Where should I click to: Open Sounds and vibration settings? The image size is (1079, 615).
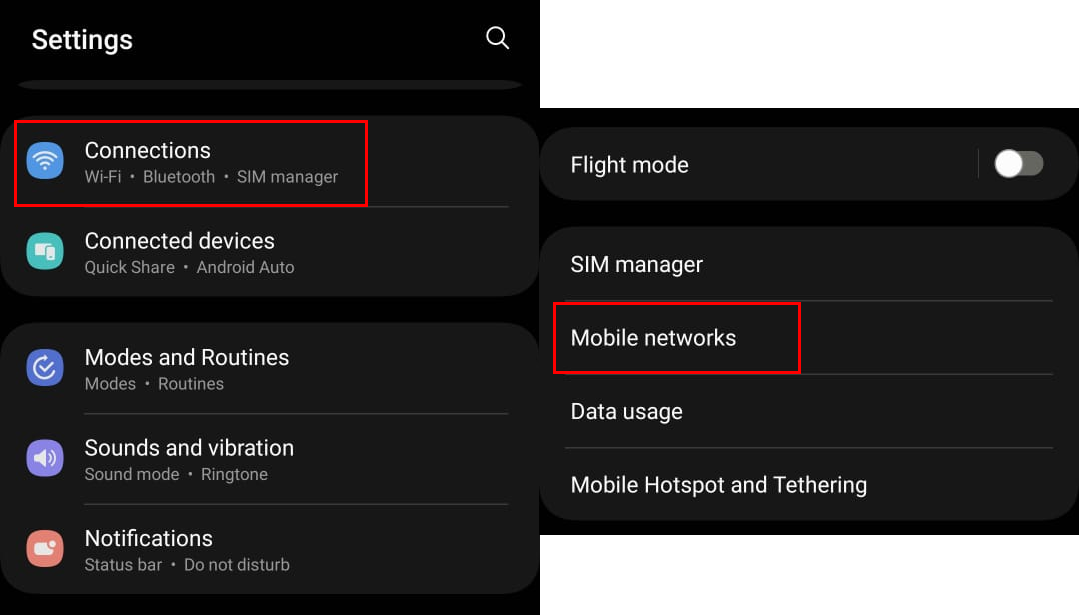coord(189,448)
